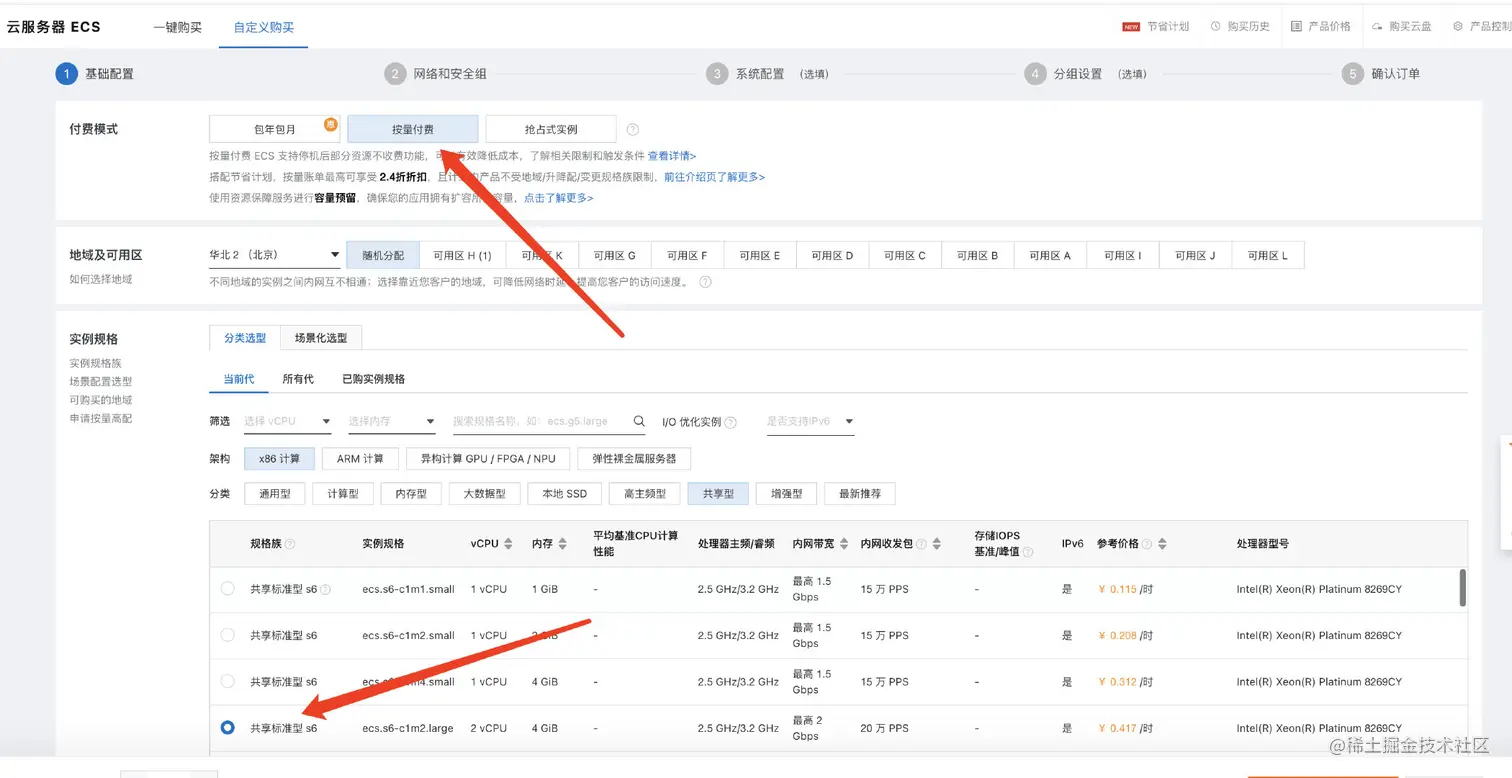Select ARM 计算 architecture
This screenshot has width=1512, height=778.
coord(360,459)
